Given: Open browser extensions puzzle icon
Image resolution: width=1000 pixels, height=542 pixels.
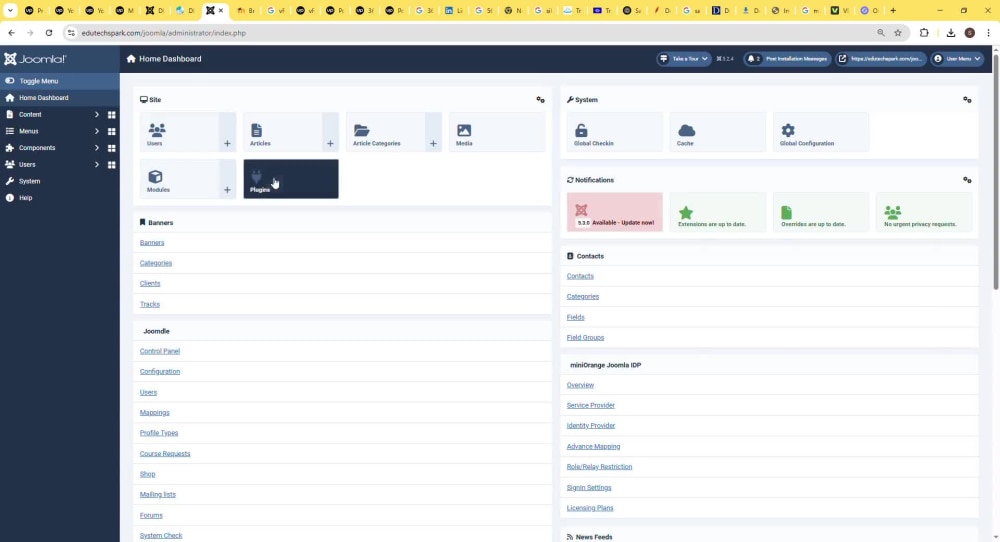Looking at the screenshot, I should (x=923, y=33).
